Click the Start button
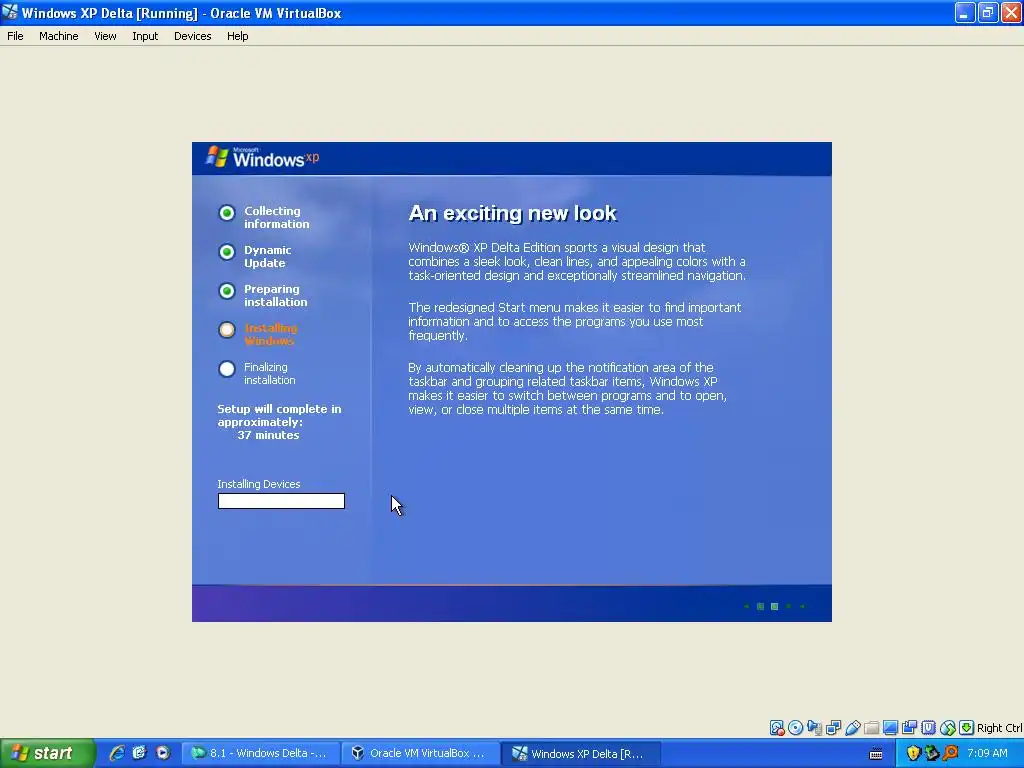1024x768 pixels. click(47, 753)
